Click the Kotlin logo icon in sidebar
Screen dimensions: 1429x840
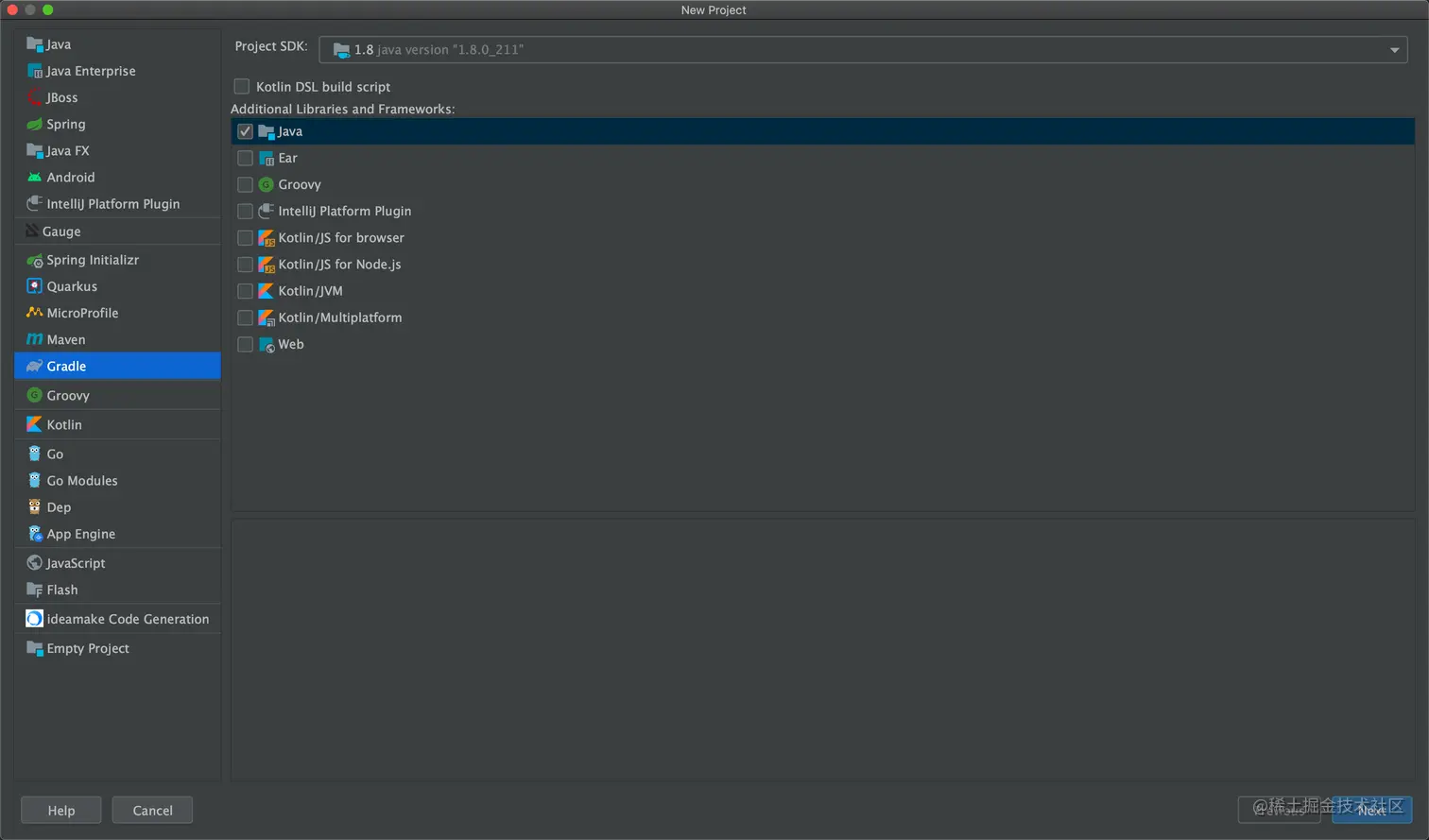[35, 424]
